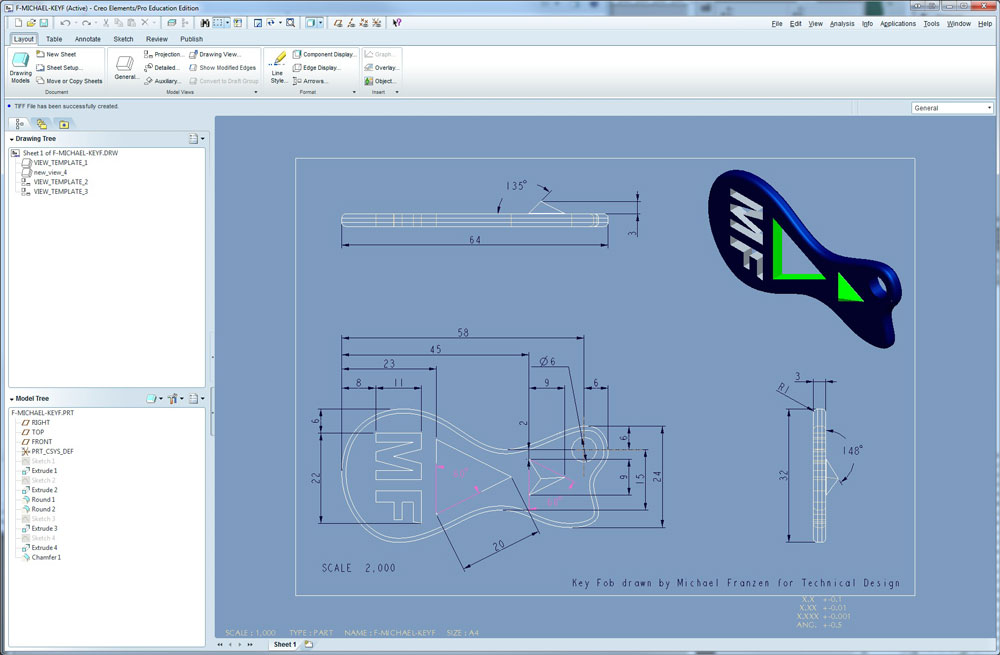Viewport: 1000px width, 655px height.
Task: Click Move or Copy Sheets
Action: [70, 81]
